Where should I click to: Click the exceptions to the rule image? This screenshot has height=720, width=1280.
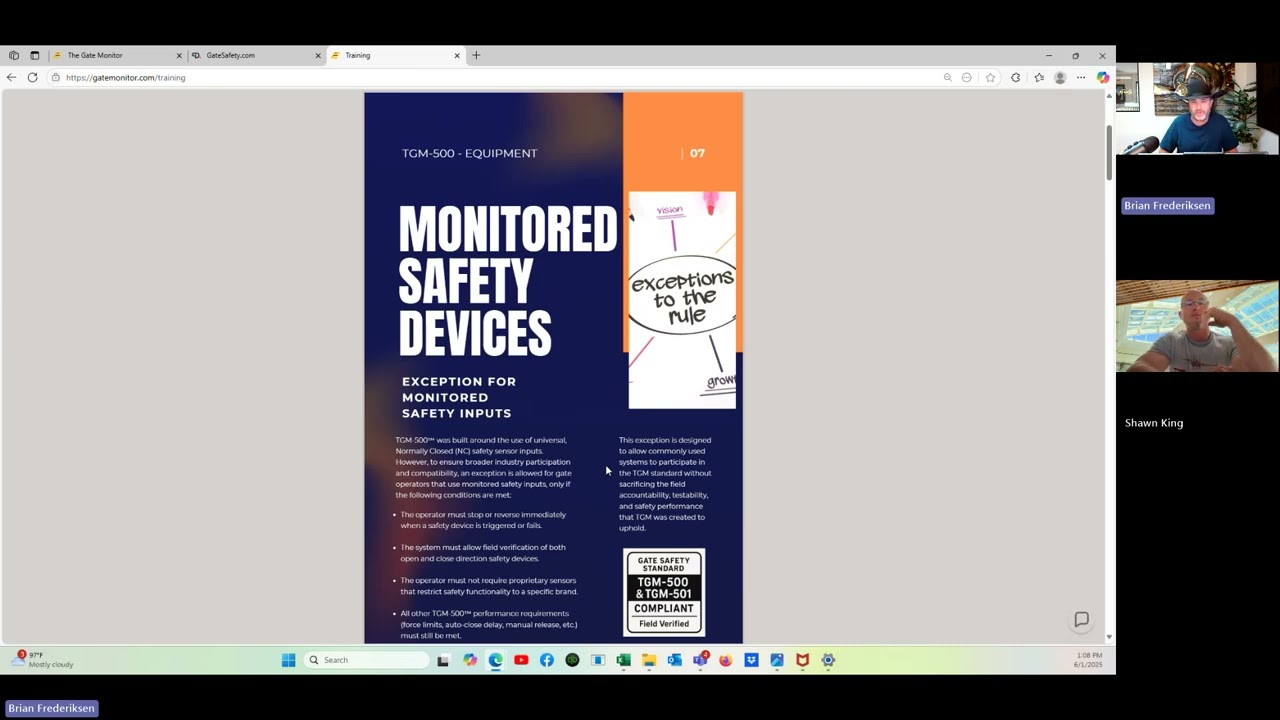point(682,300)
